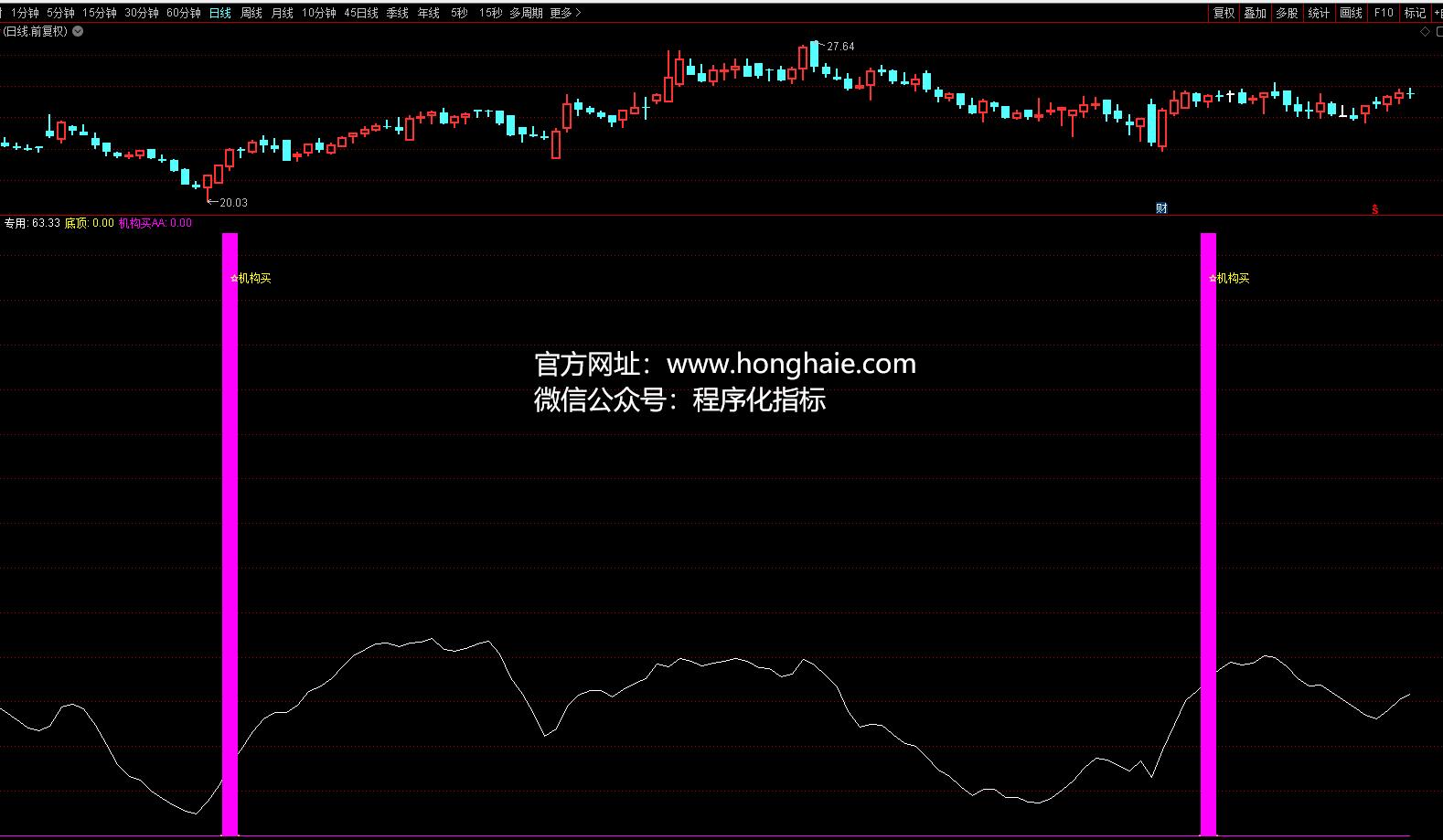The image size is (1443, 840).
Task: Open the 画线 drawing tools
Action: 1351,13
